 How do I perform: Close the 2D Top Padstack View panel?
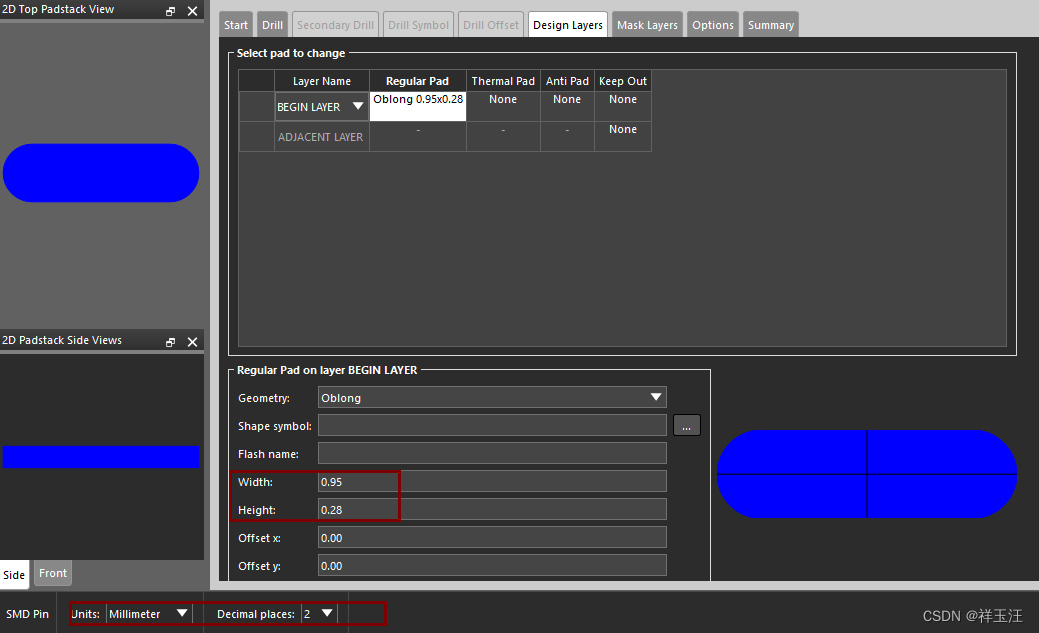point(192,11)
